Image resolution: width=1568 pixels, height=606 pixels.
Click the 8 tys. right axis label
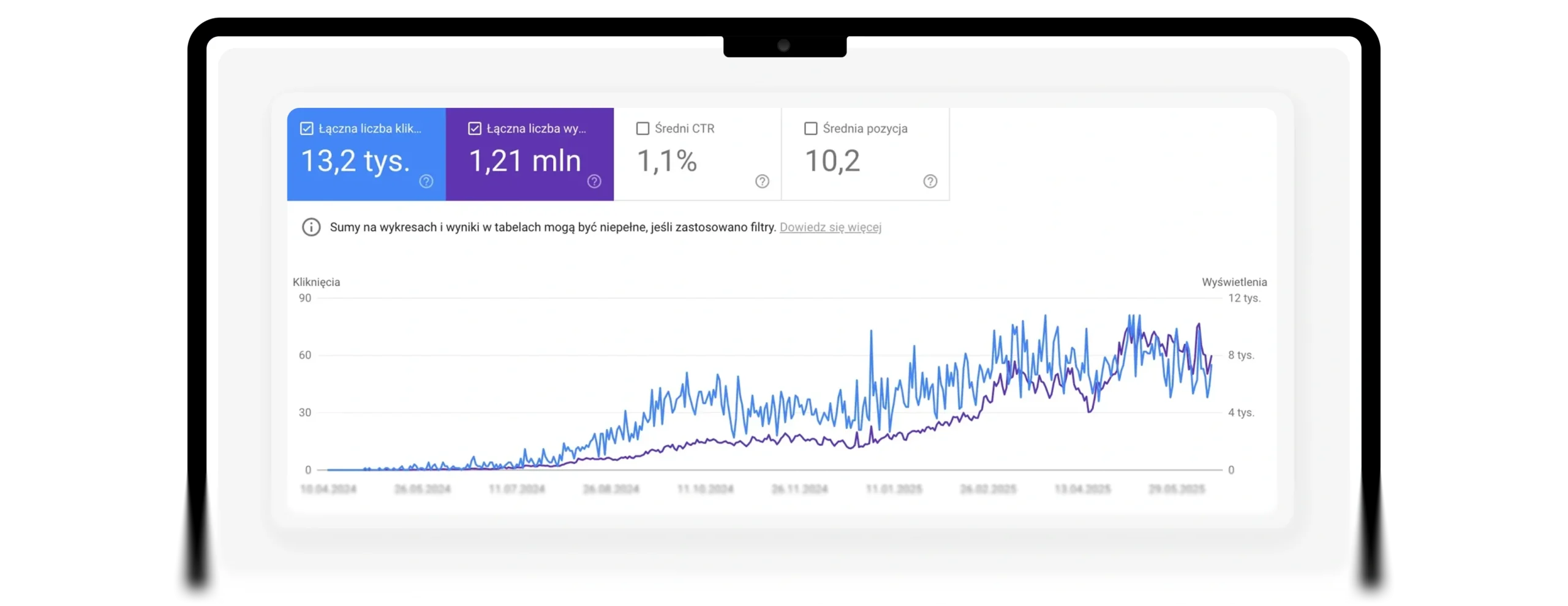click(1241, 355)
